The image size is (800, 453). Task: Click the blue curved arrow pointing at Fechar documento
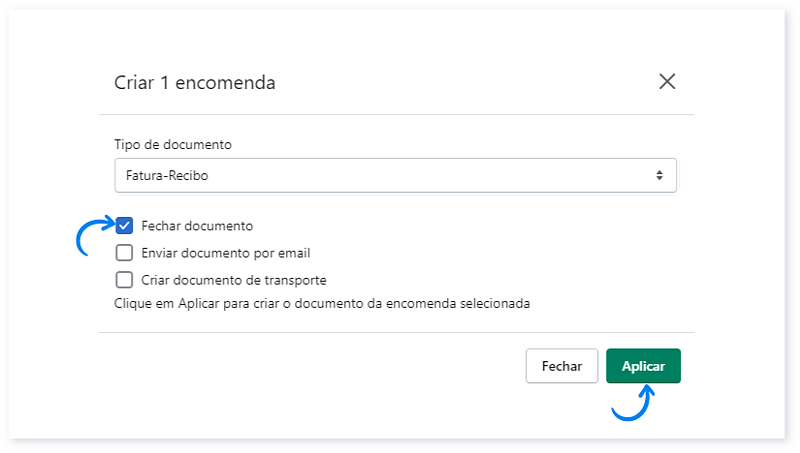click(95, 235)
